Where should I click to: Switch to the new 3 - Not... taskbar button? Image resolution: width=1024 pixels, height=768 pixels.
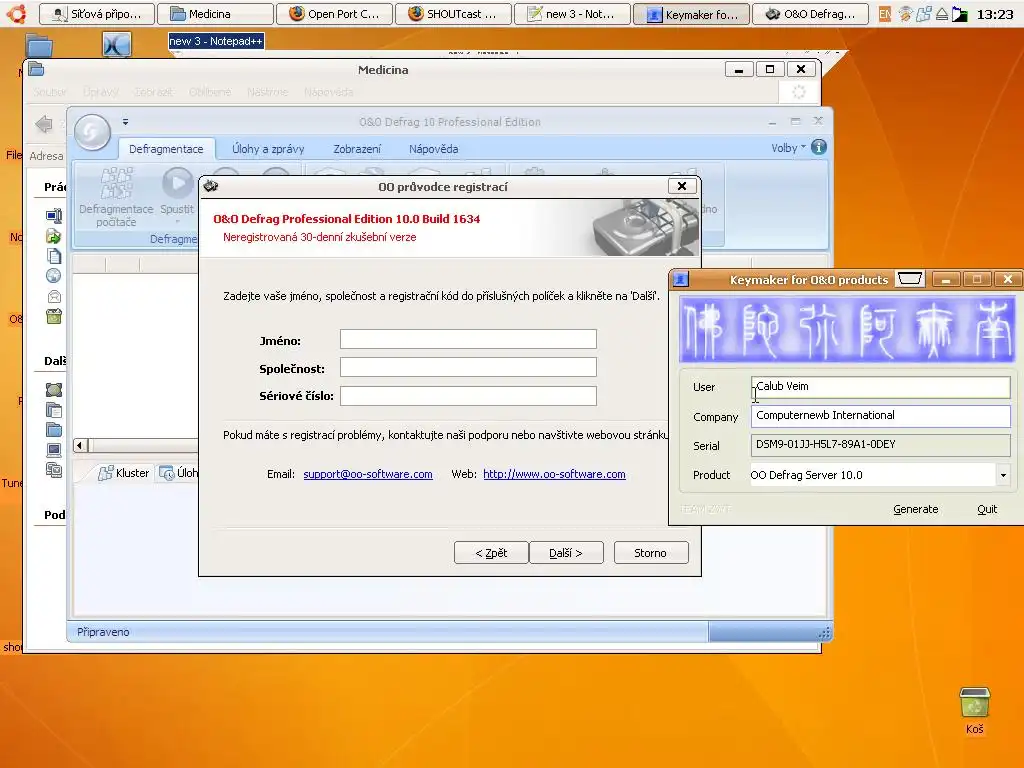click(x=572, y=14)
